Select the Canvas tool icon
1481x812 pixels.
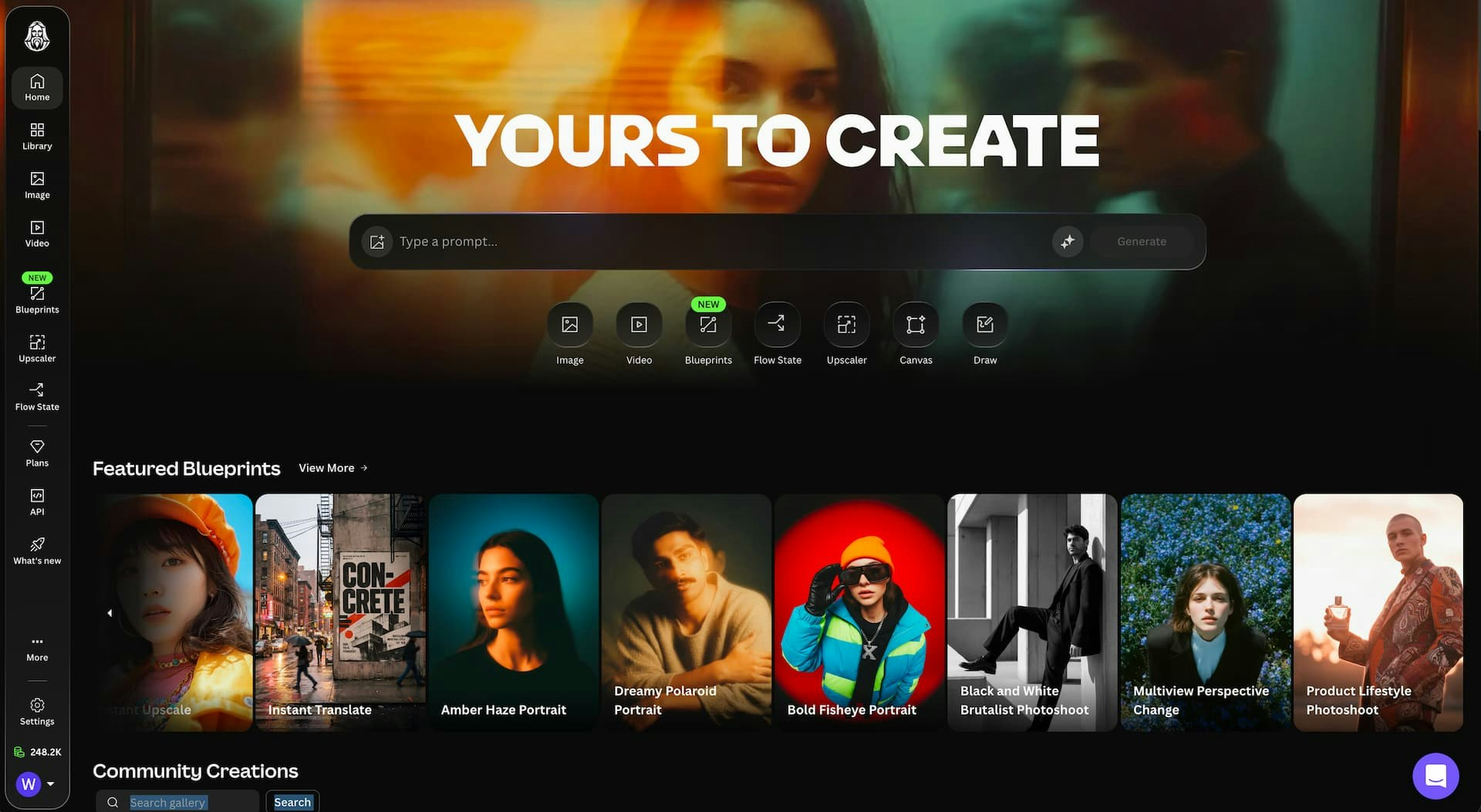916,325
